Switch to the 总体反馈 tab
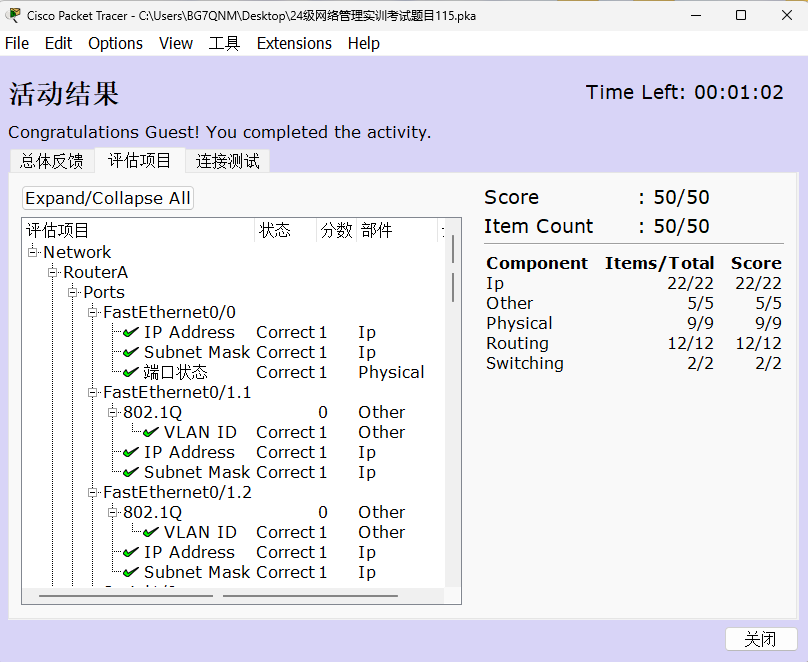Image resolution: width=808 pixels, height=662 pixels. coord(52,161)
